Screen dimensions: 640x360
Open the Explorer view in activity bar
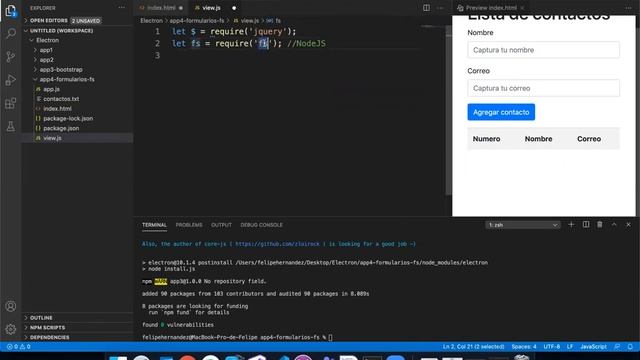[x=11, y=11]
